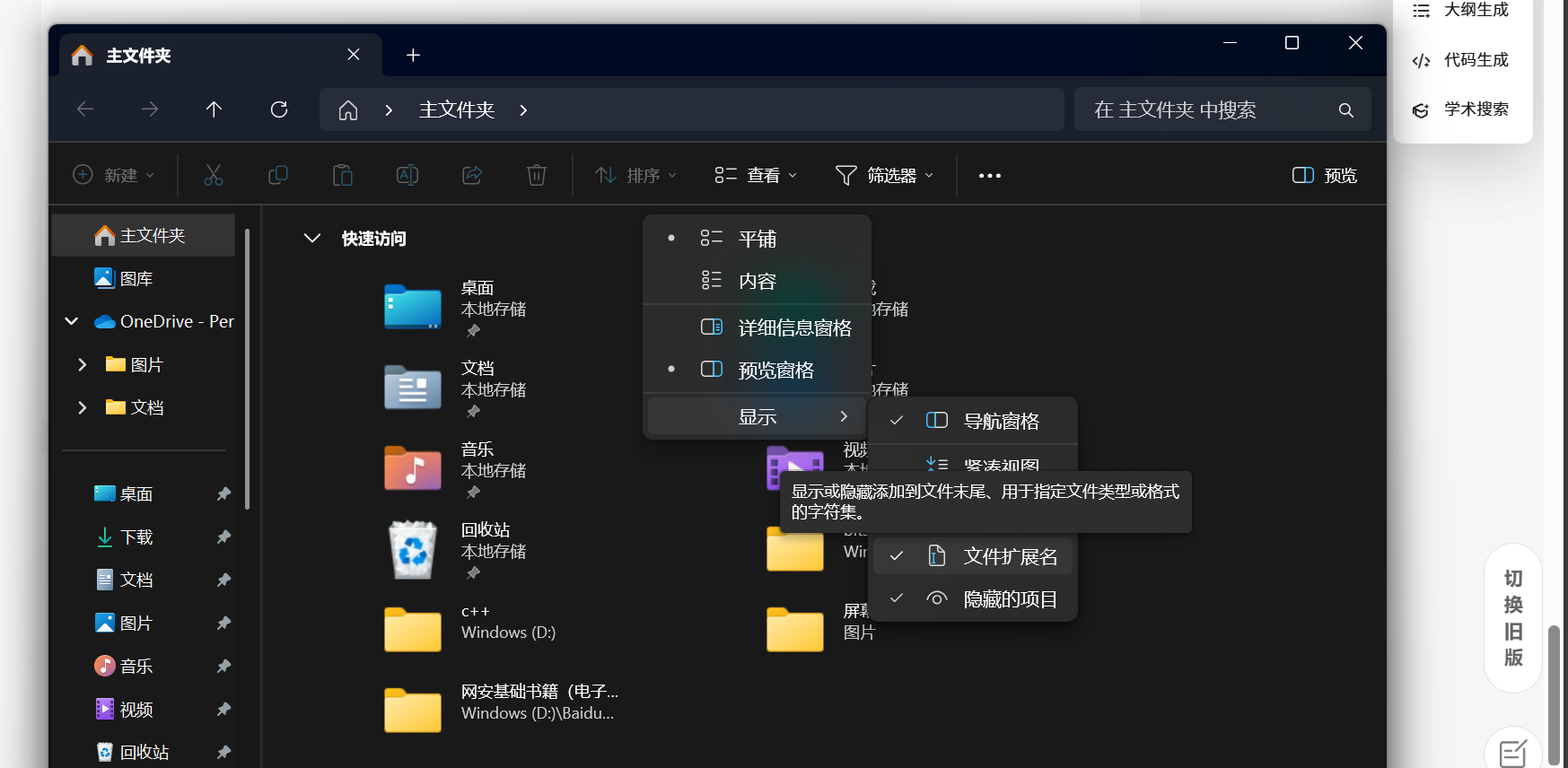Image resolution: width=1568 pixels, height=768 pixels.
Task: Go forward with the right arrow
Action: pyautogui.click(x=150, y=109)
